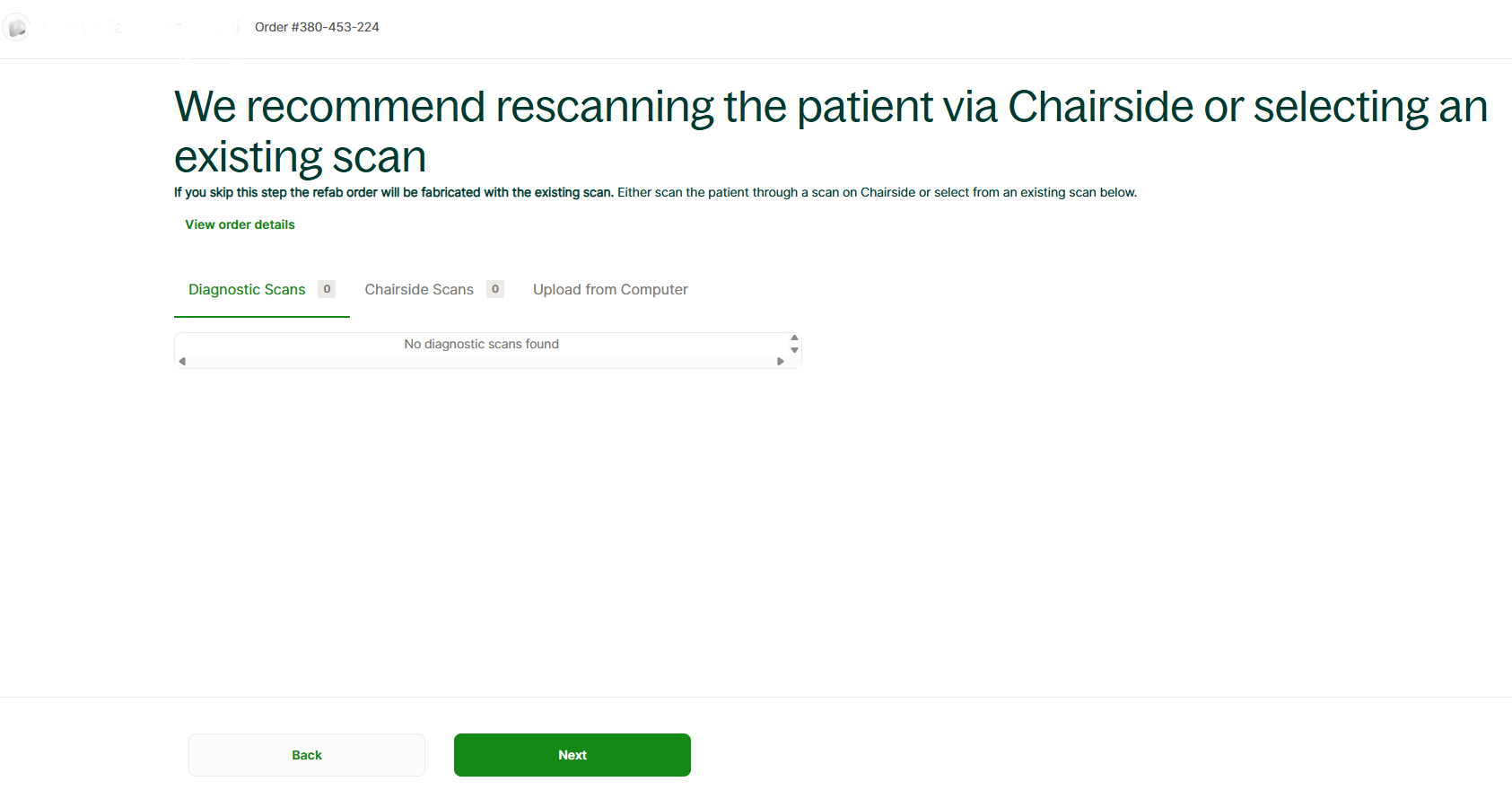This screenshot has width=1512, height=799.
Task: Click the 'No diagnostic scans found' message
Action: 481,344
